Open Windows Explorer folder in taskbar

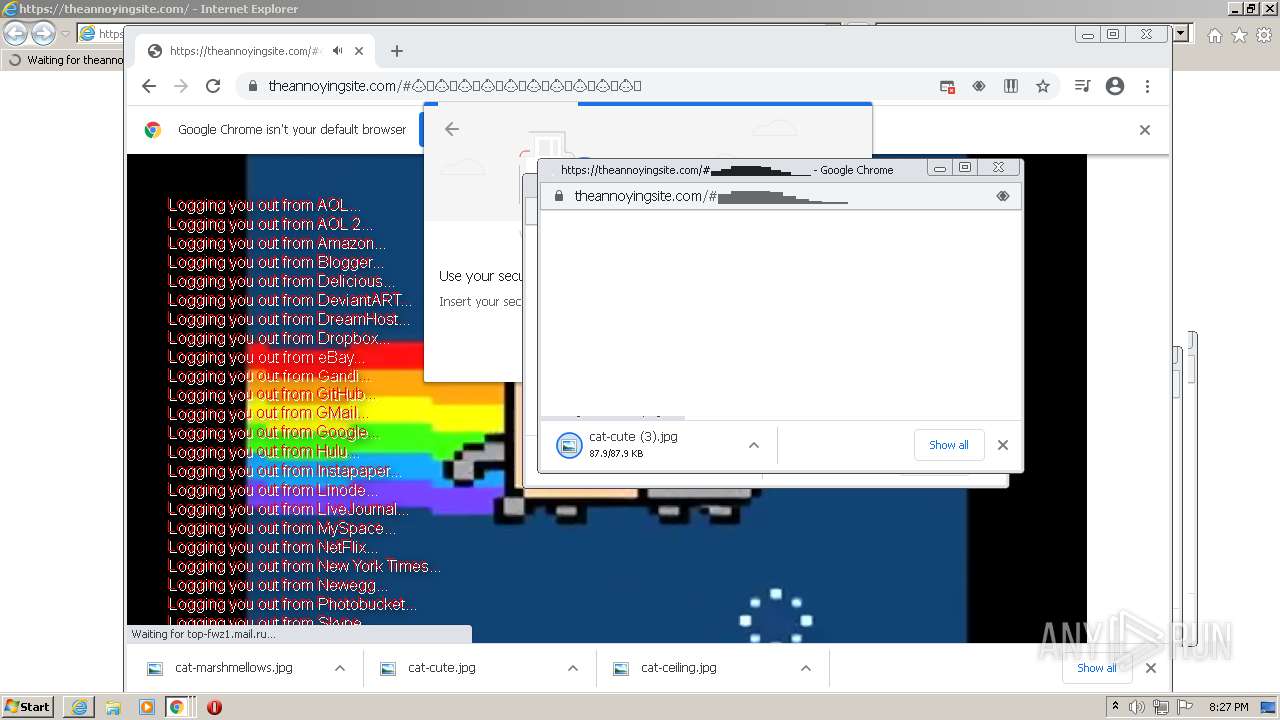113,707
